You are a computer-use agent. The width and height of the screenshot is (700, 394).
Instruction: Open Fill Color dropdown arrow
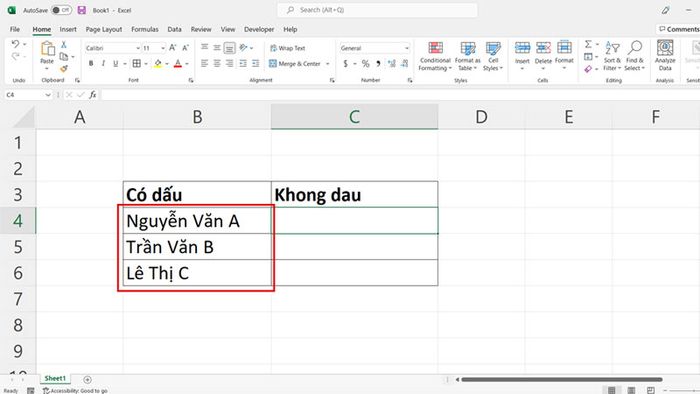coord(167,64)
